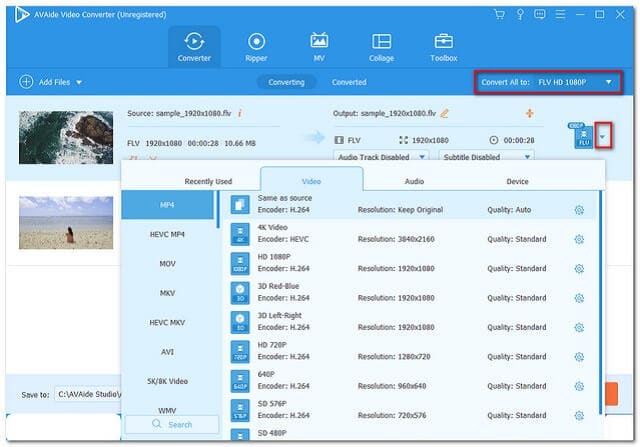Choose the 3D Left-Right preset
This screenshot has width=640, height=447.
coord(409,322)
